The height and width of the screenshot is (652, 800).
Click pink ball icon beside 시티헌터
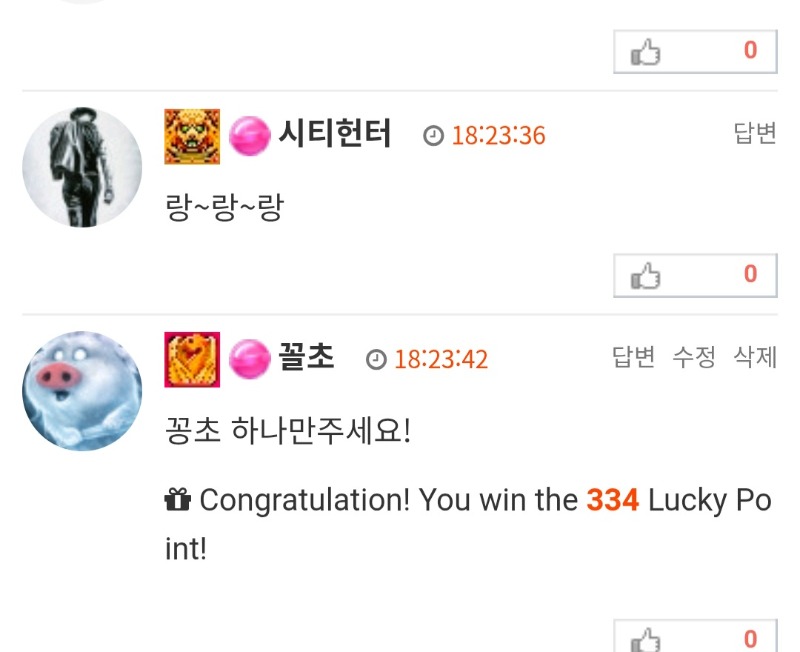(x=249, y=136)
